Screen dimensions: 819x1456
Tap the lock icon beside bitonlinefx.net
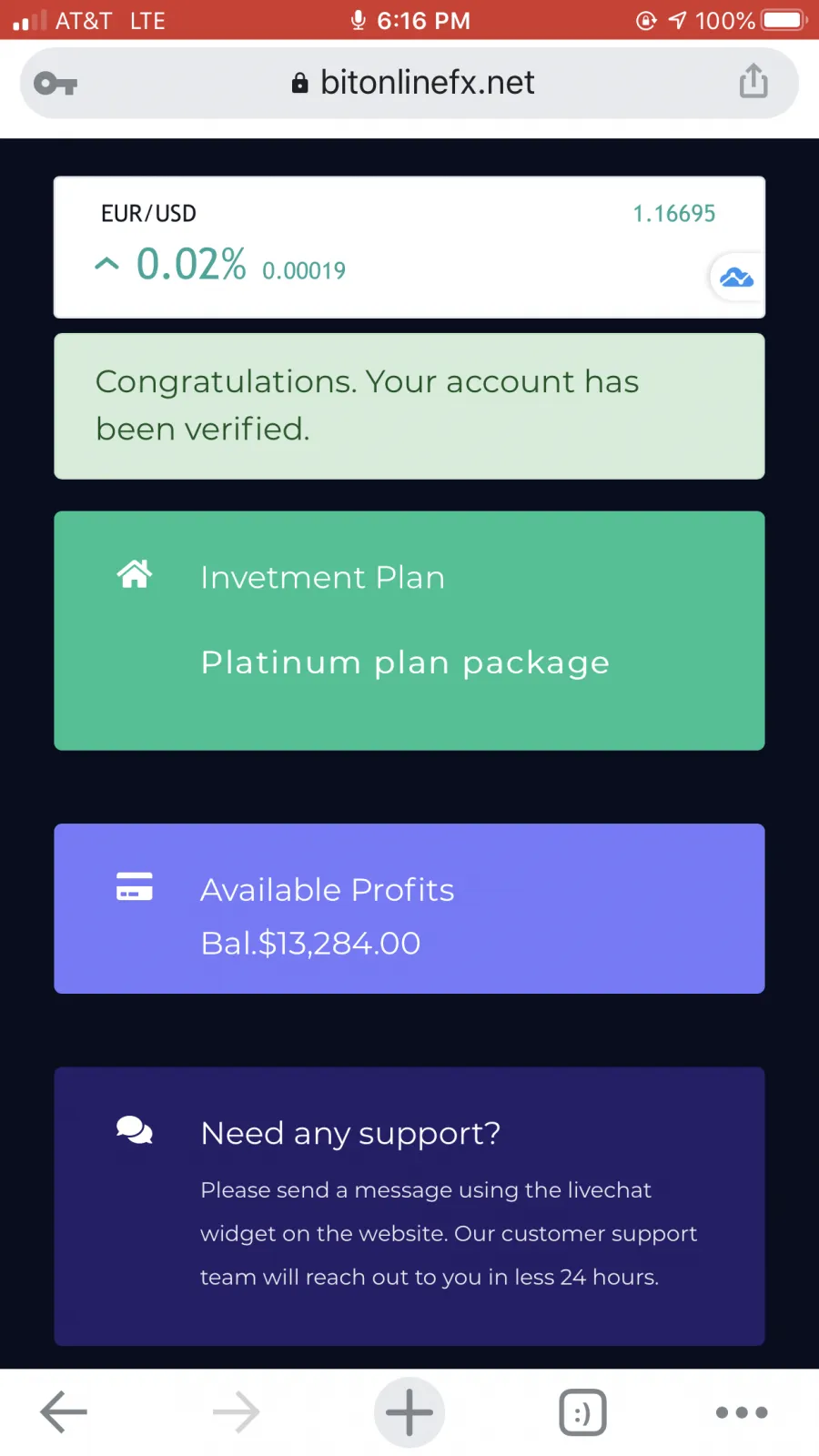(x=299, y=83)
